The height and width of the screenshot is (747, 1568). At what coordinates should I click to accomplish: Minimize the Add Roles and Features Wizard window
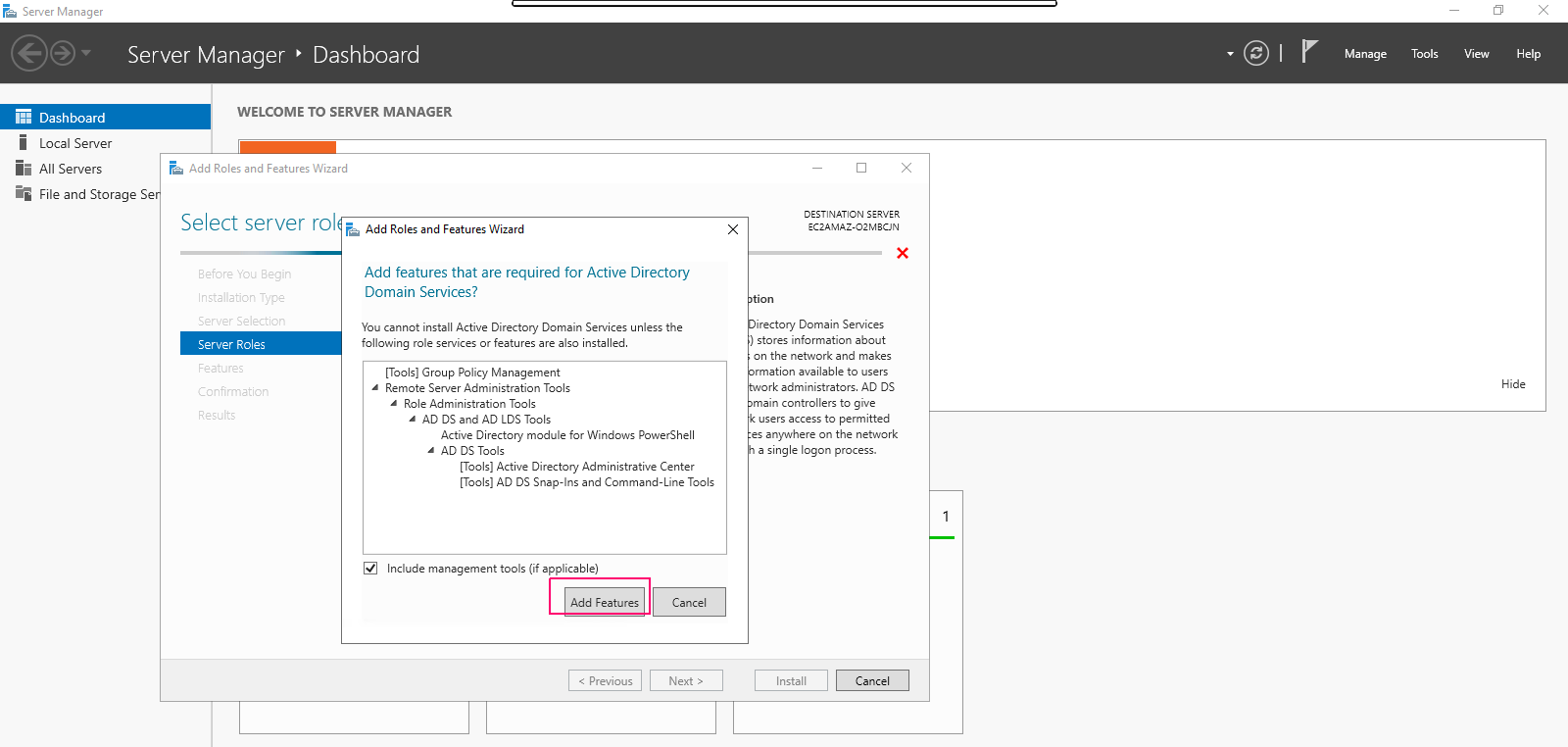pyautogui.click(x=817, y=168)
